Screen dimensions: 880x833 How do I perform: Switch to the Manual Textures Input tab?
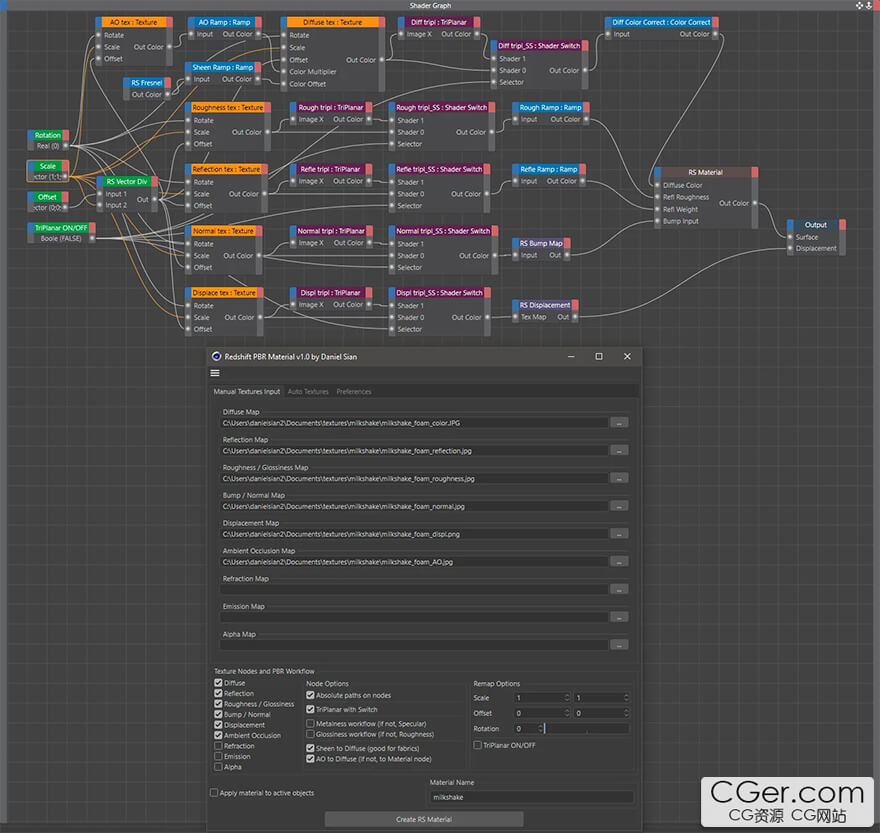pos(246,392)
